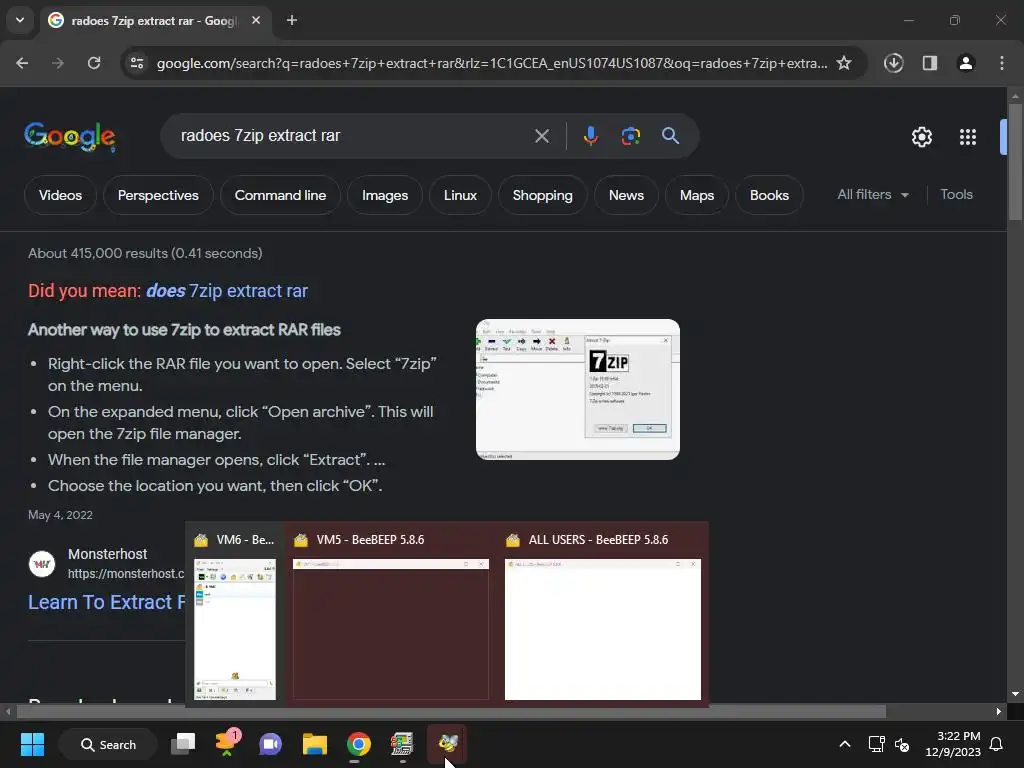
Task: Clear the search box text
Action: [541, 136]
